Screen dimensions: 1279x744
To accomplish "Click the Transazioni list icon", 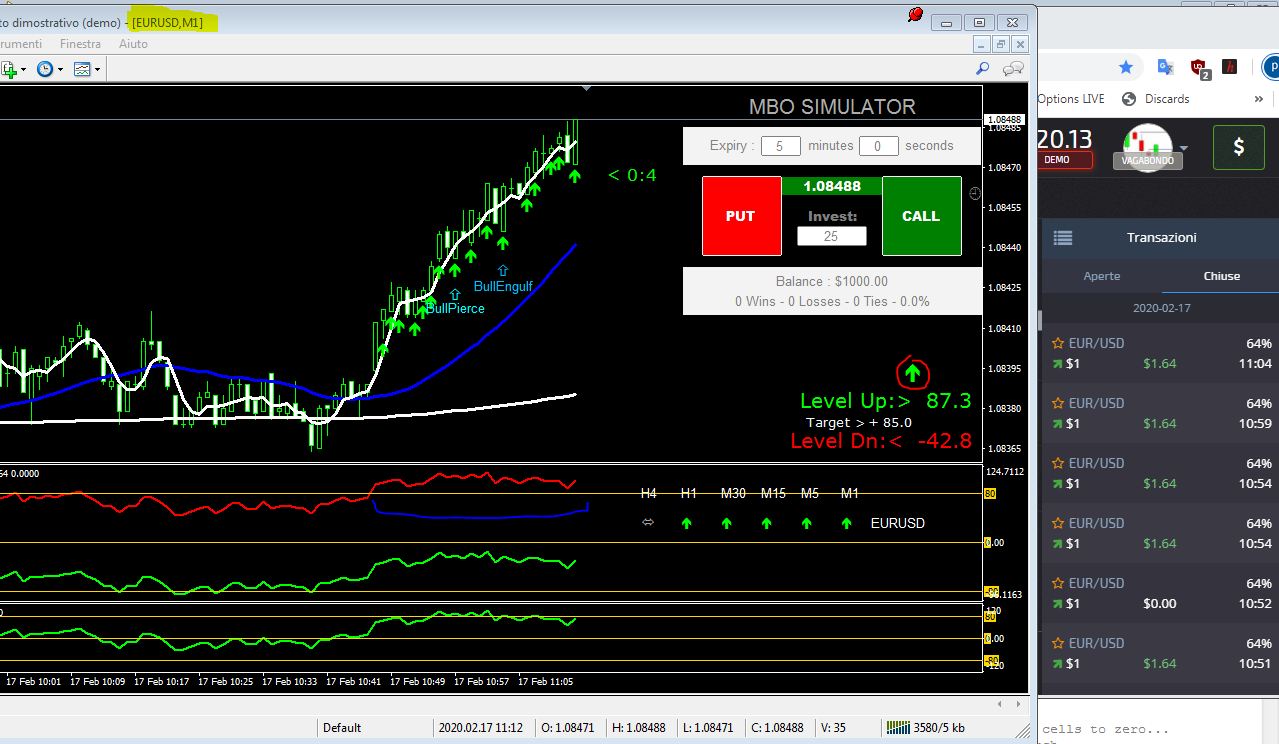I will point(1063,238).
